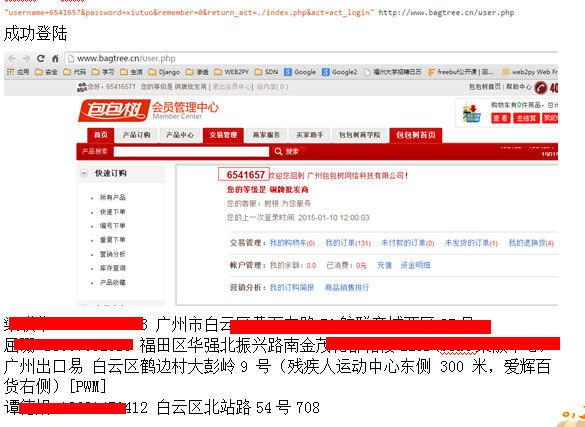Click the 成功登陆 heading text

pos(35,34)
